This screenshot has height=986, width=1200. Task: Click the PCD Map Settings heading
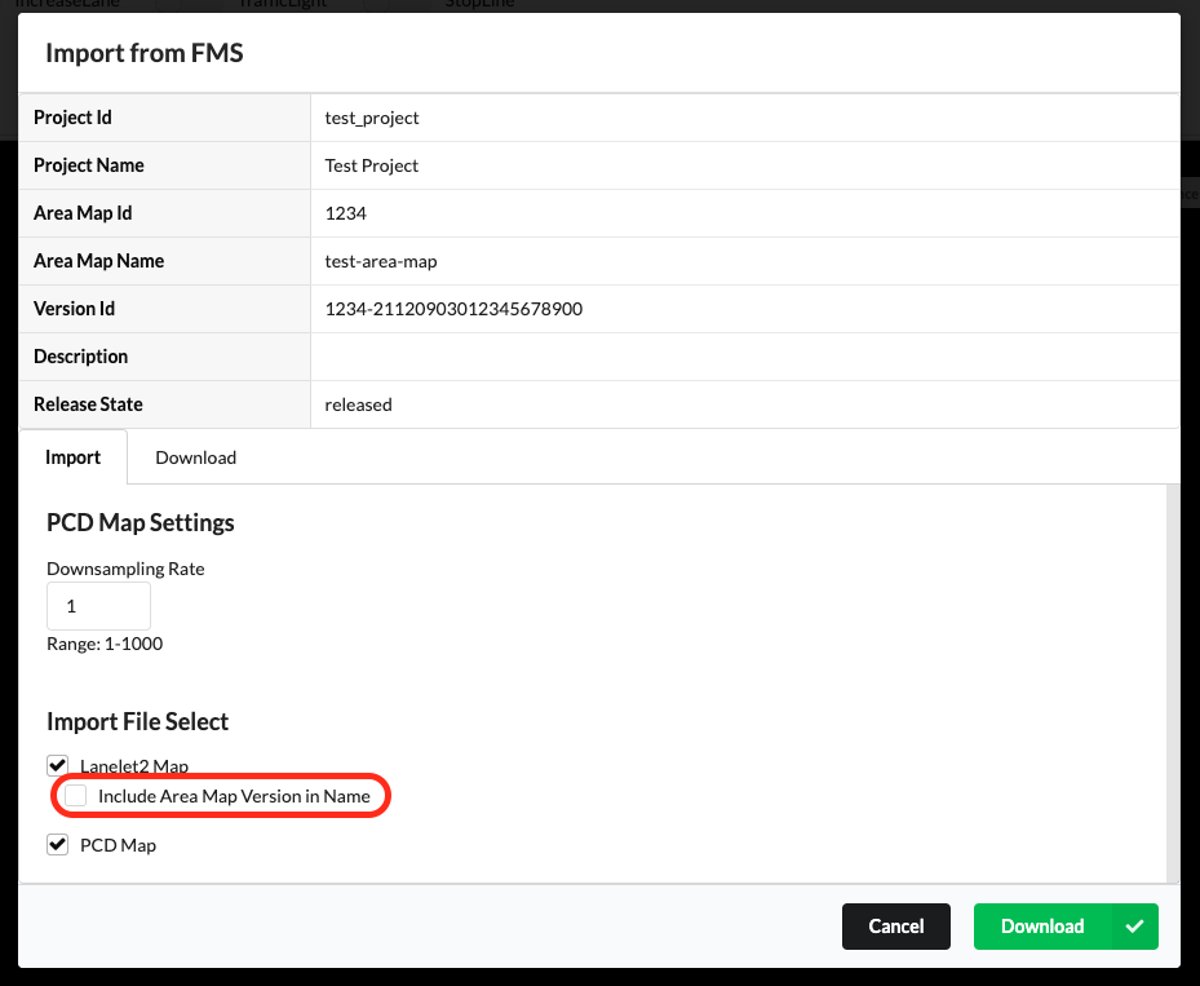(x=141, y=522)
